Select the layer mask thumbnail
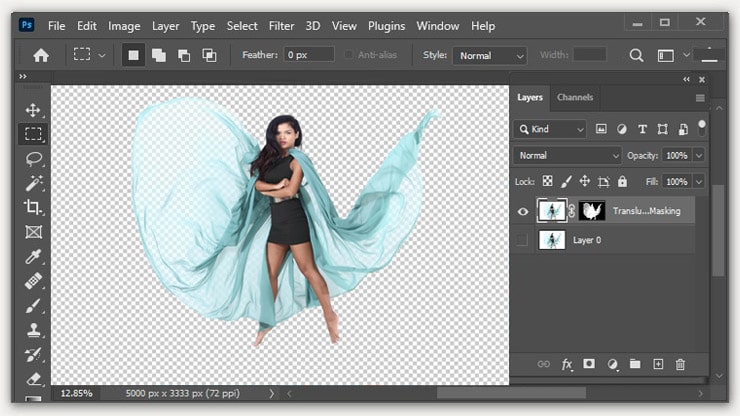740x416 pixels. [x=591, y=211]
